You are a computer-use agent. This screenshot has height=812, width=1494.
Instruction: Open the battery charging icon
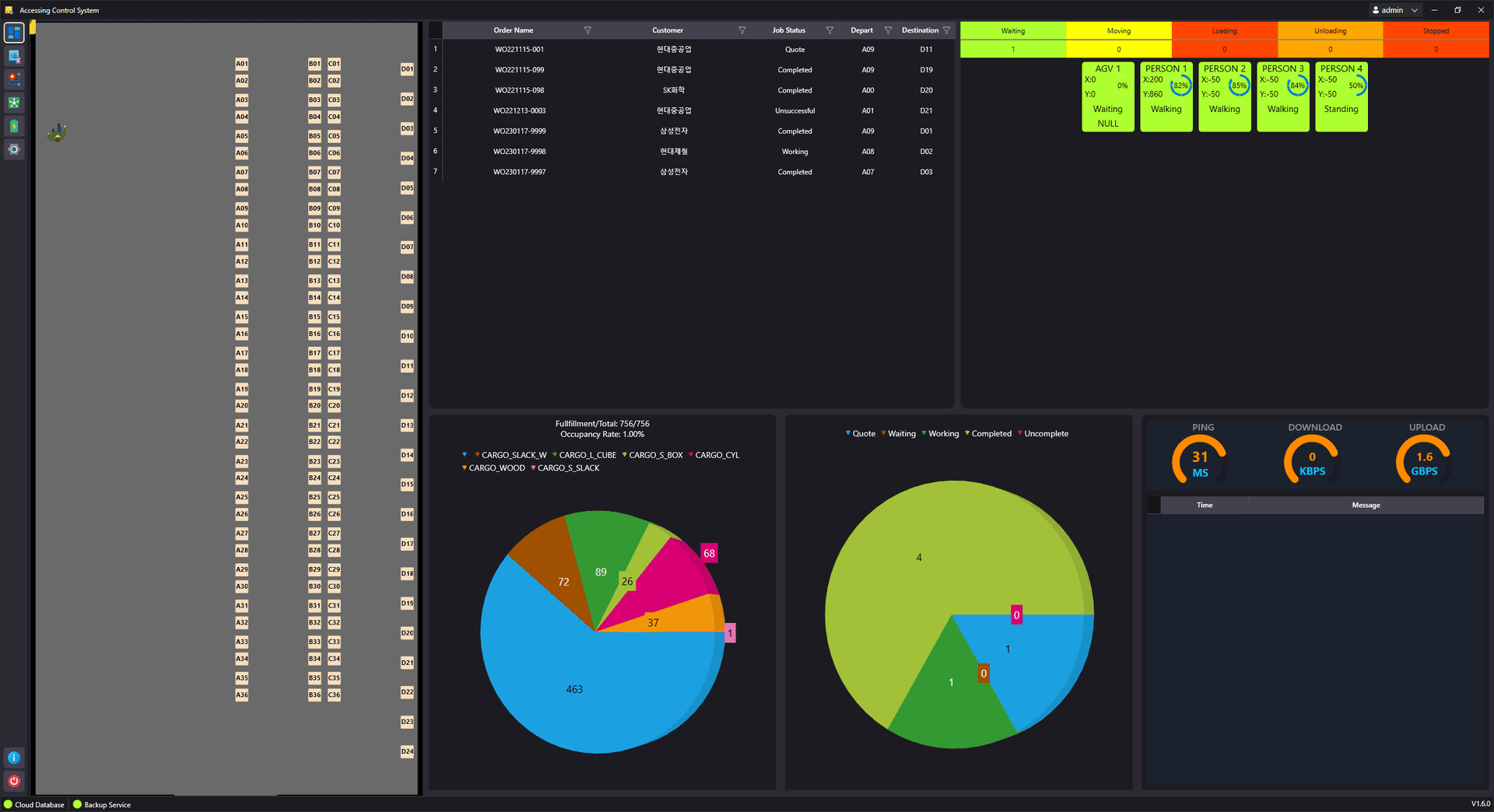(x=14, y=126)
